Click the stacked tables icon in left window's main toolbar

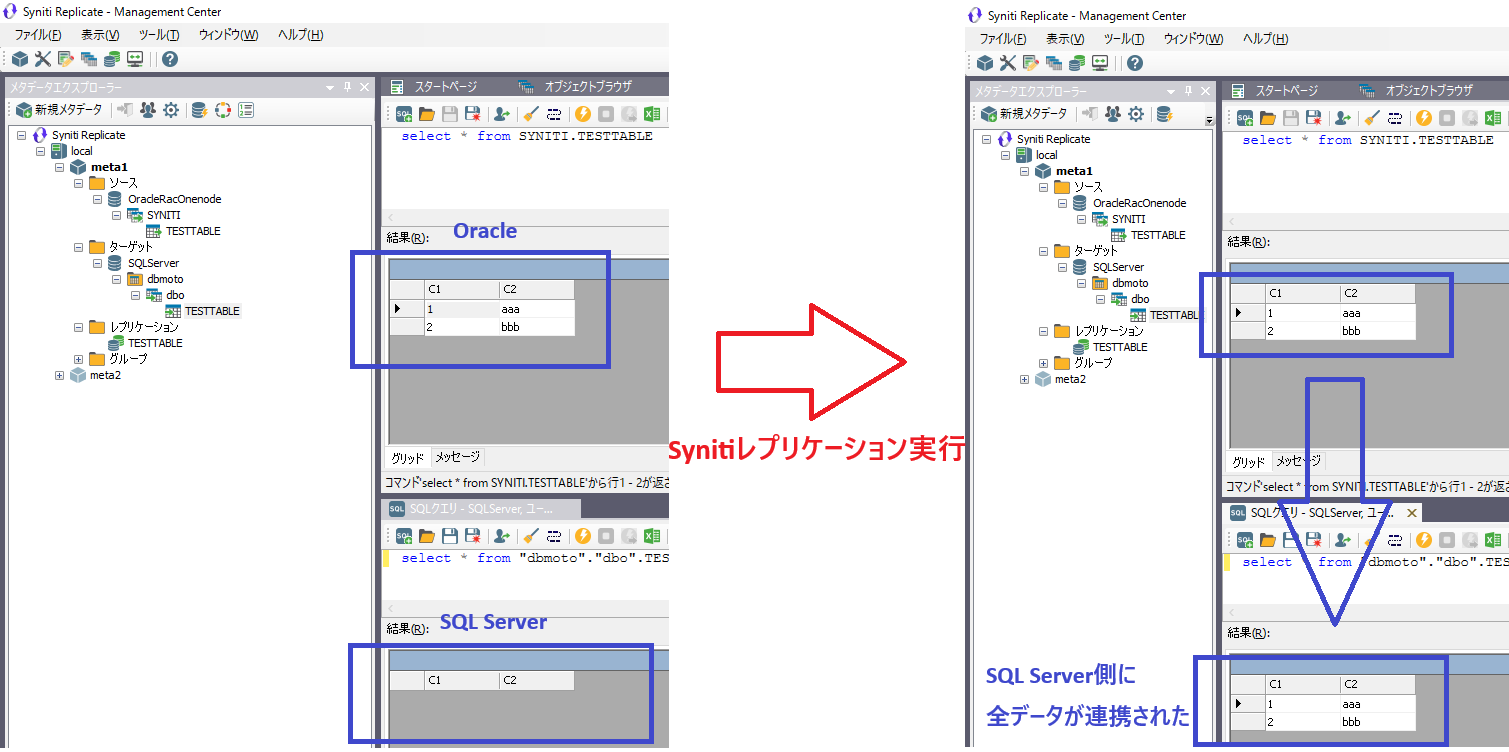[89, 59]
